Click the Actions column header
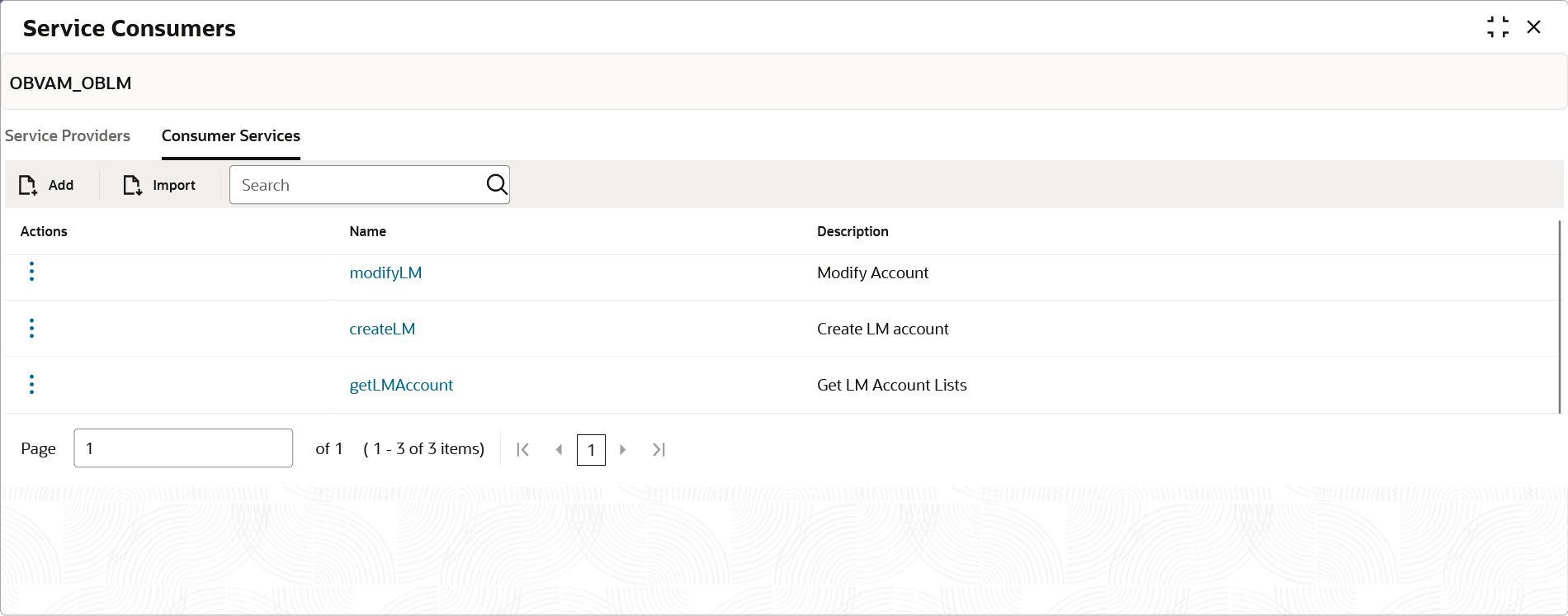This screenshot has width=1568, height=616. [44, 231]
